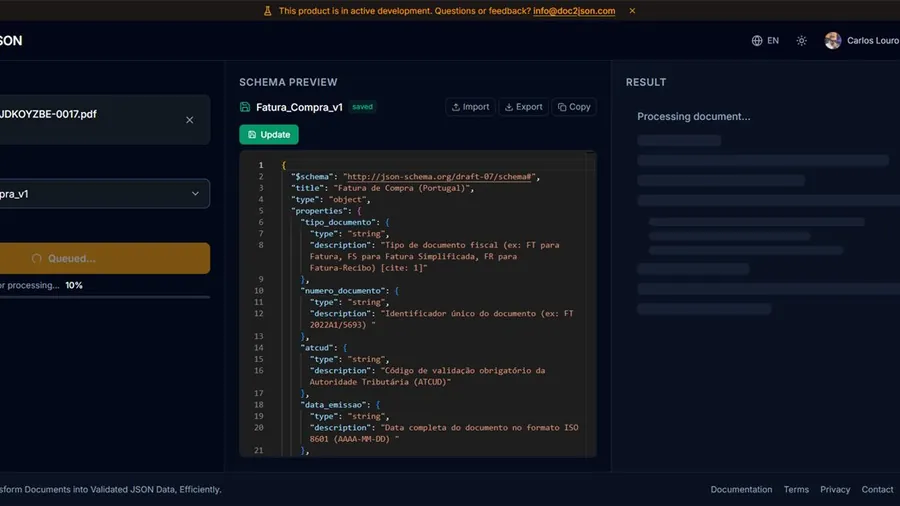Click the RESULT panel heading
This screenshot has width=900, height=506.
[646, 82]
